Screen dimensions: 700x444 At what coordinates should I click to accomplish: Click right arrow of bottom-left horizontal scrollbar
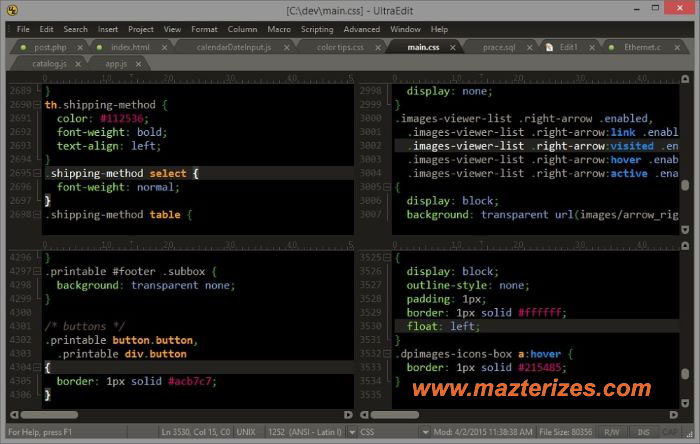(x=348, y=415)
